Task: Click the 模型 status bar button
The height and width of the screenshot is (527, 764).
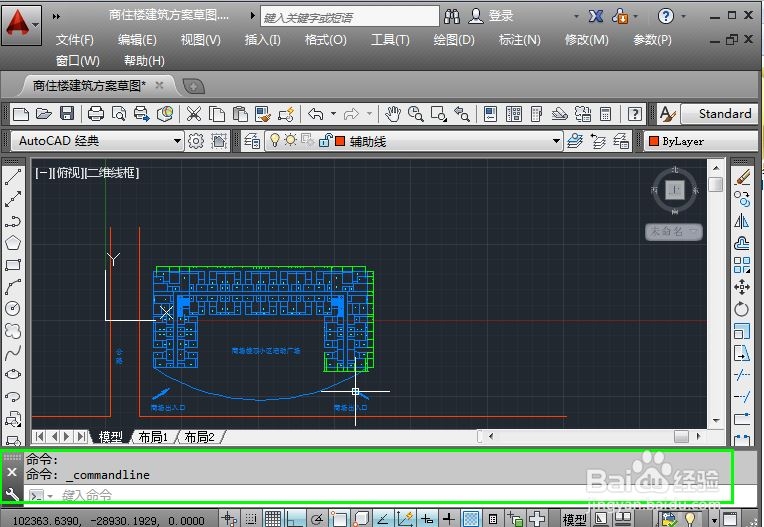Action: tap(574, 519)
